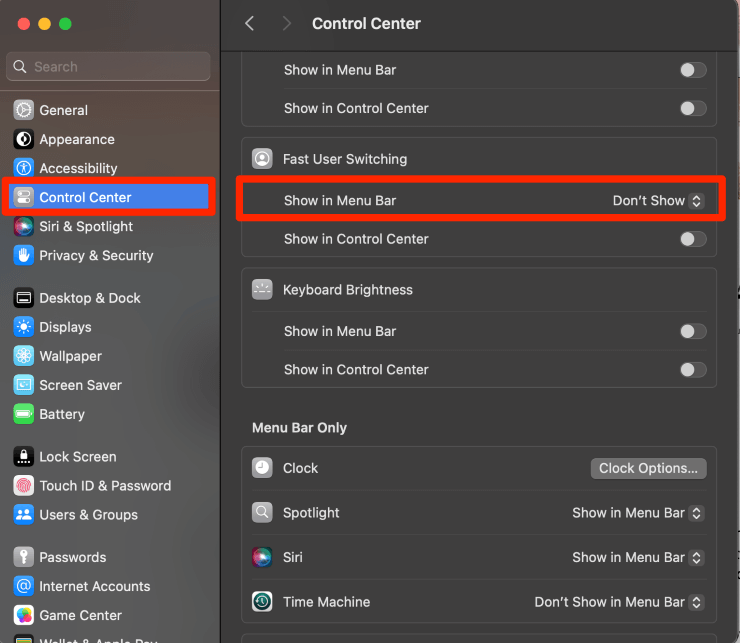Click the Accessibility sidebar icon
The height and width of the screenshot is (643, 740).
(23, 168)
